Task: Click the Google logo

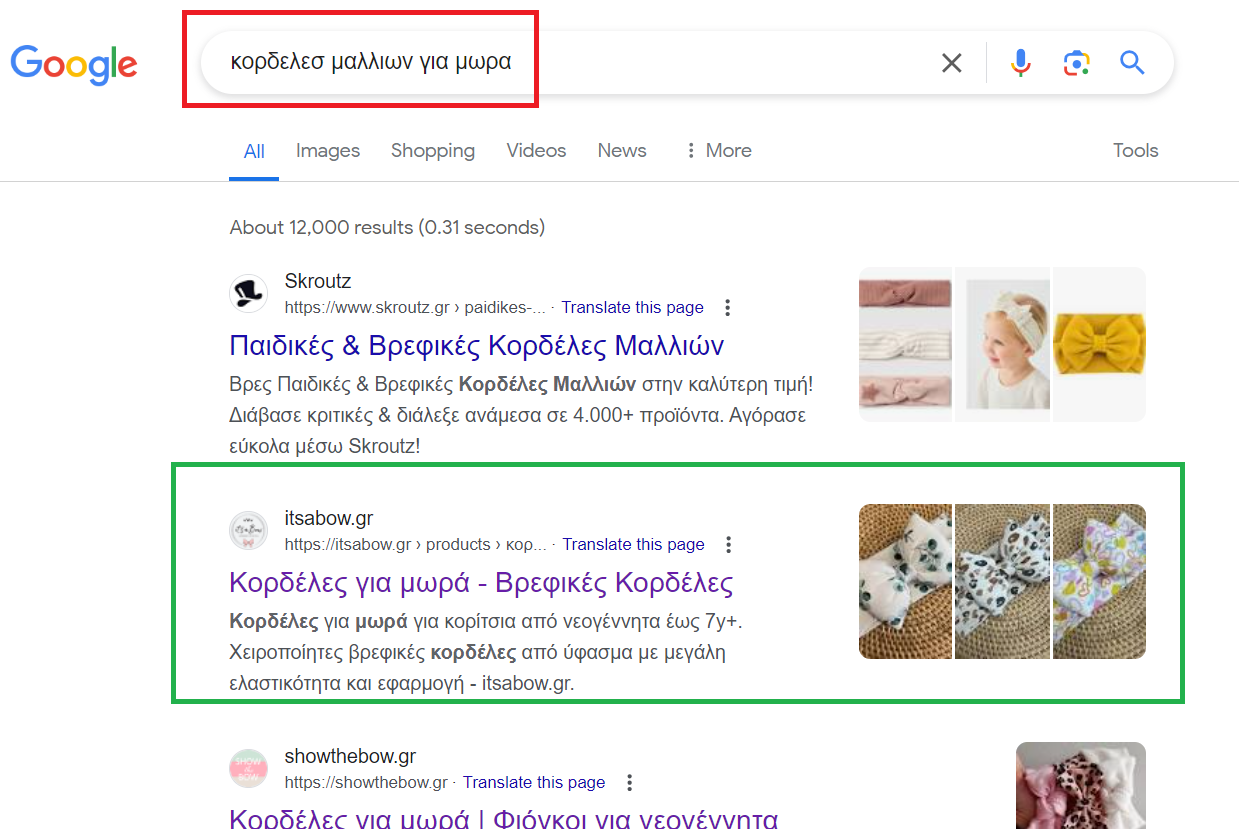Action: (x=74, y=64)
